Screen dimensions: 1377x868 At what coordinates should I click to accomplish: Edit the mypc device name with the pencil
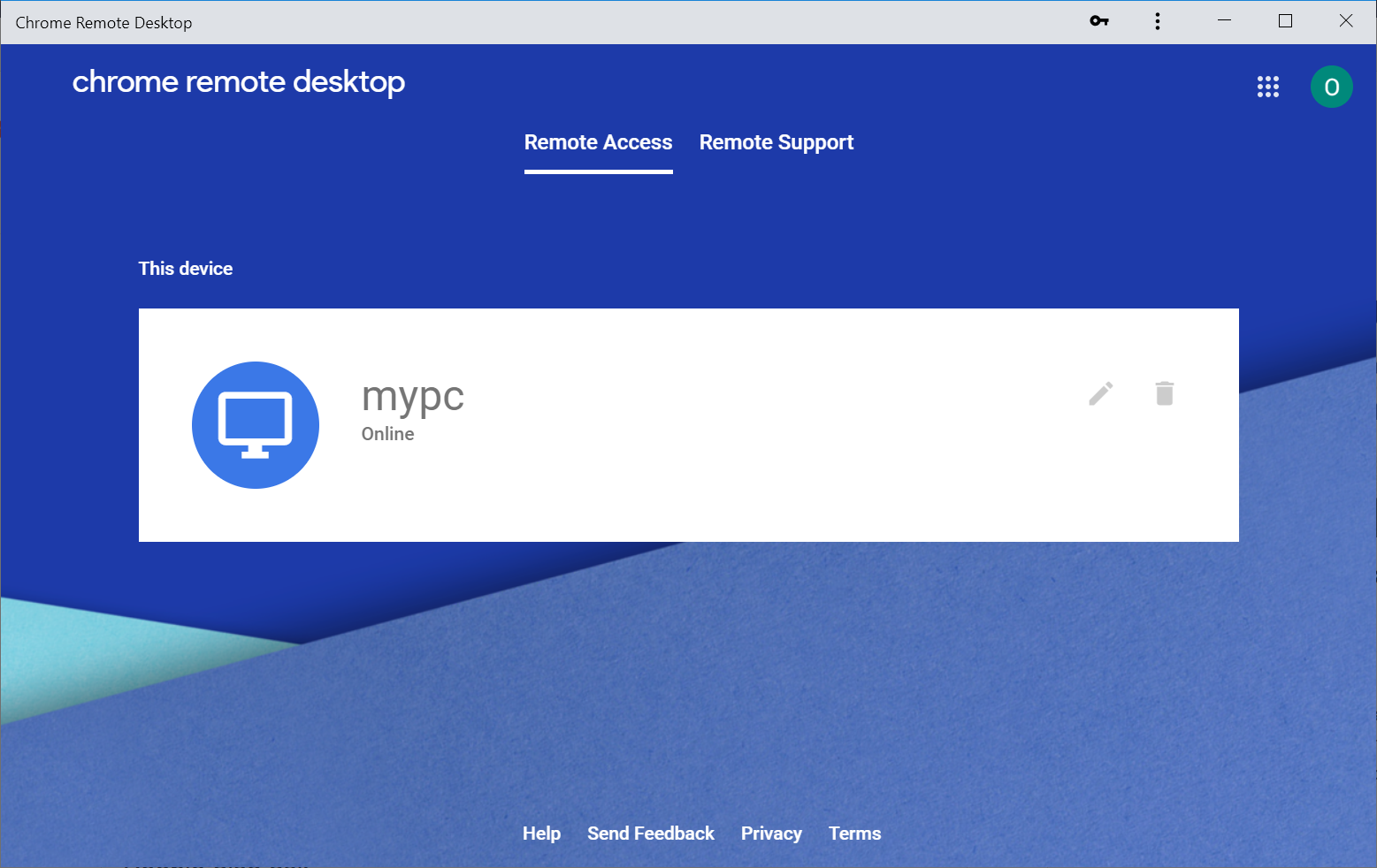point(1101,393)
